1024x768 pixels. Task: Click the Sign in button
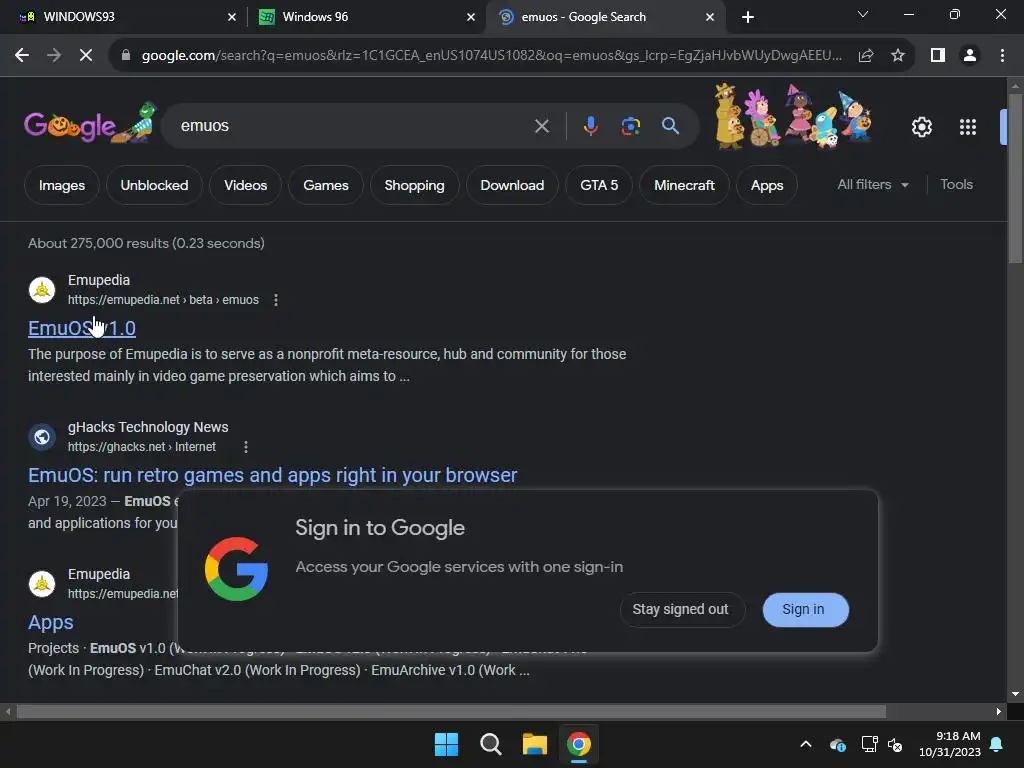tap(805, 609)
